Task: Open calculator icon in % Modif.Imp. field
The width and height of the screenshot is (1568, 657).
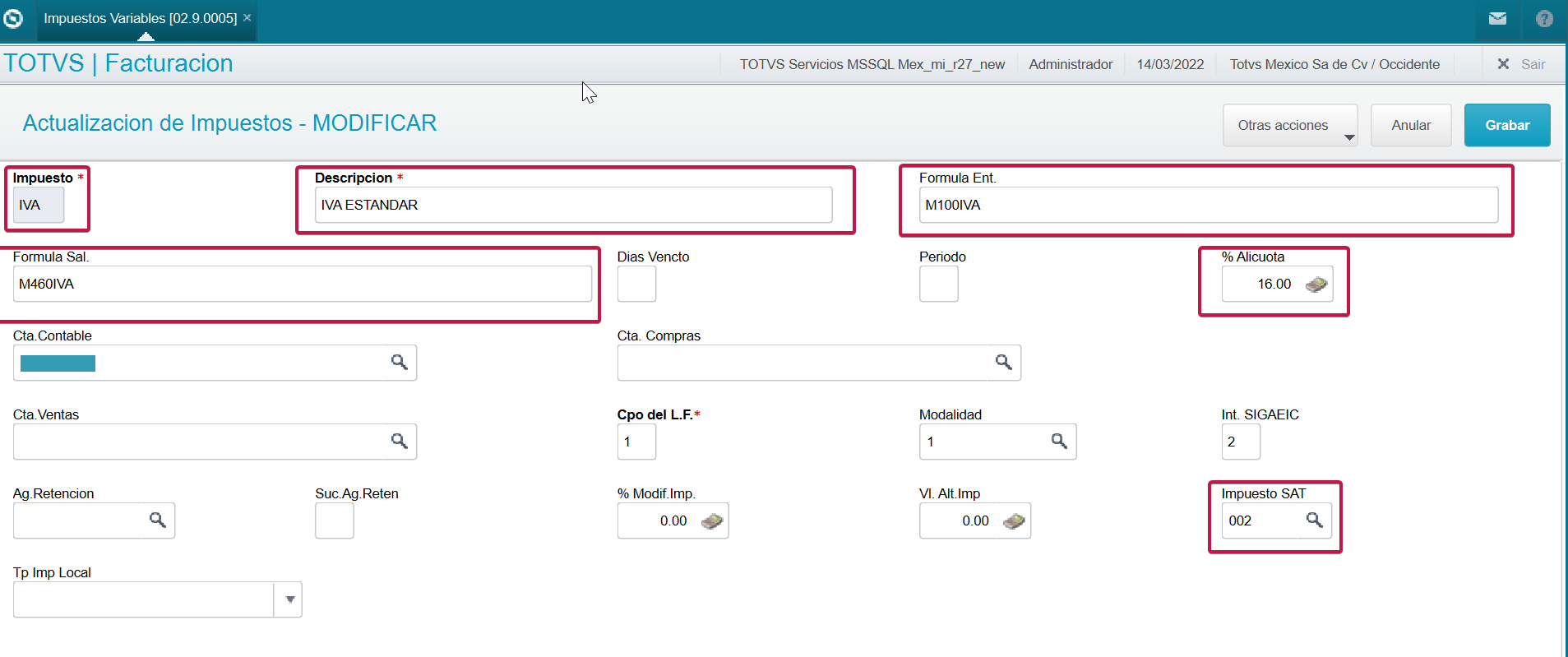Action: tap(712, 521)
